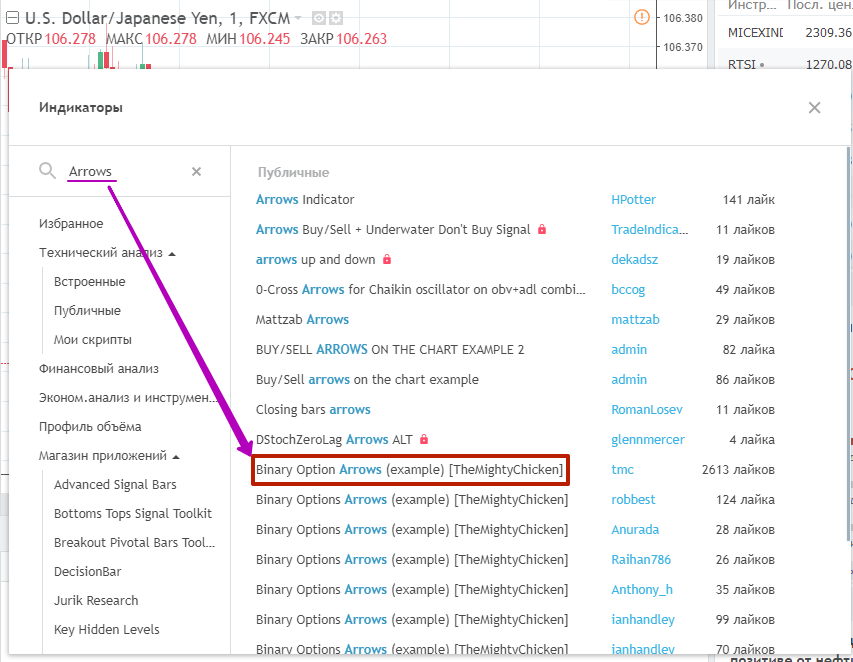The image size is (853, 662).
Task: Open symbol dropdown arrow after FXCM
Action: click(x=299, y=18)
